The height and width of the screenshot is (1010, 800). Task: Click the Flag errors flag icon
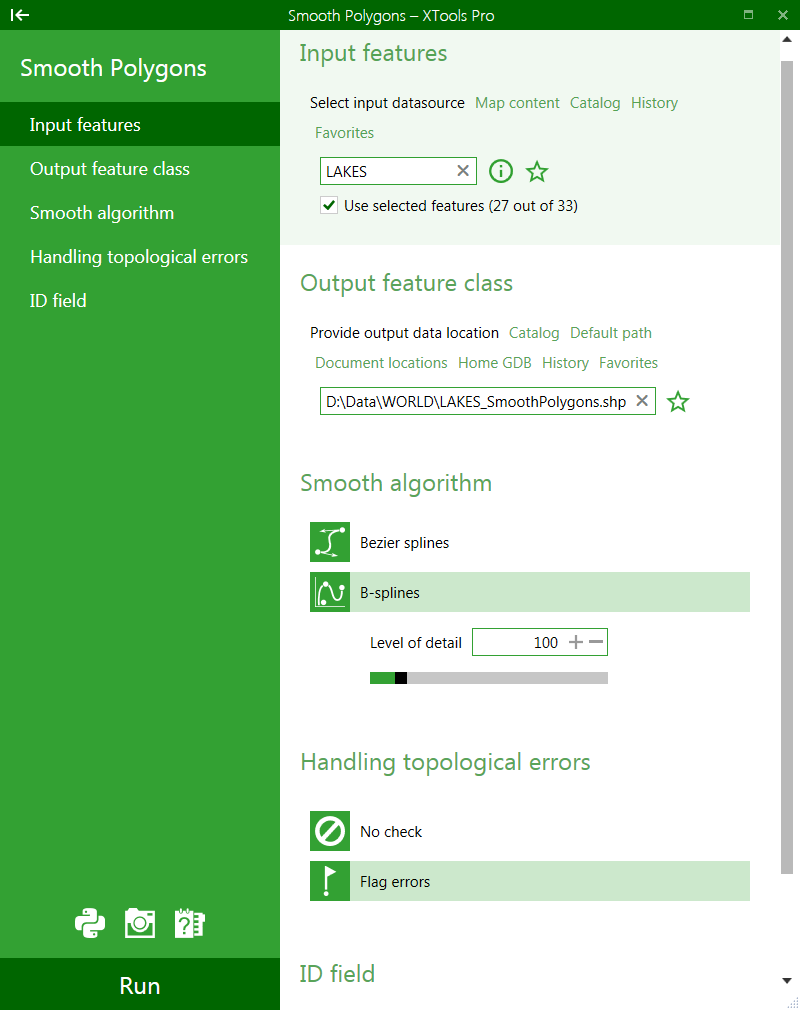[330, 881]
